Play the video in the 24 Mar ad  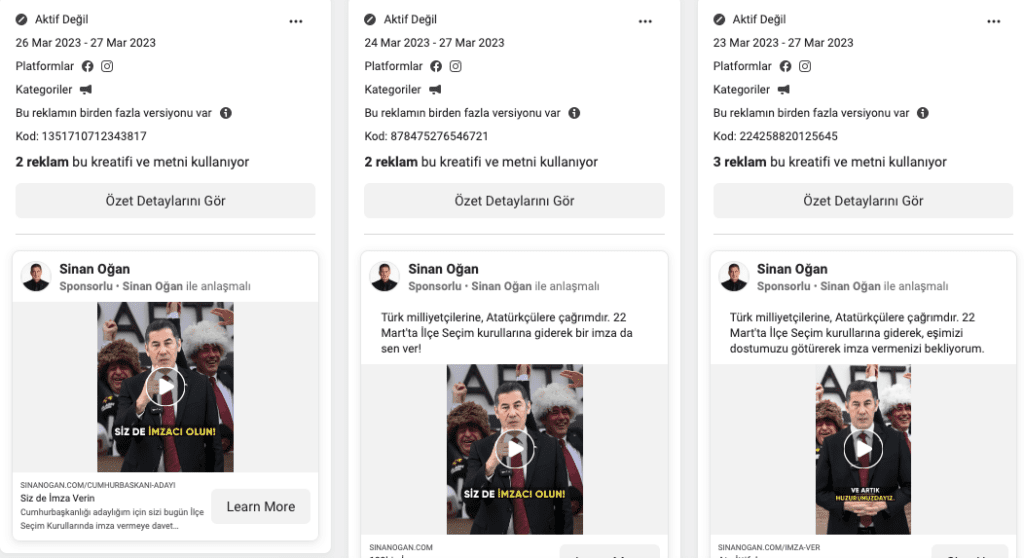click(x=515, y=449)
